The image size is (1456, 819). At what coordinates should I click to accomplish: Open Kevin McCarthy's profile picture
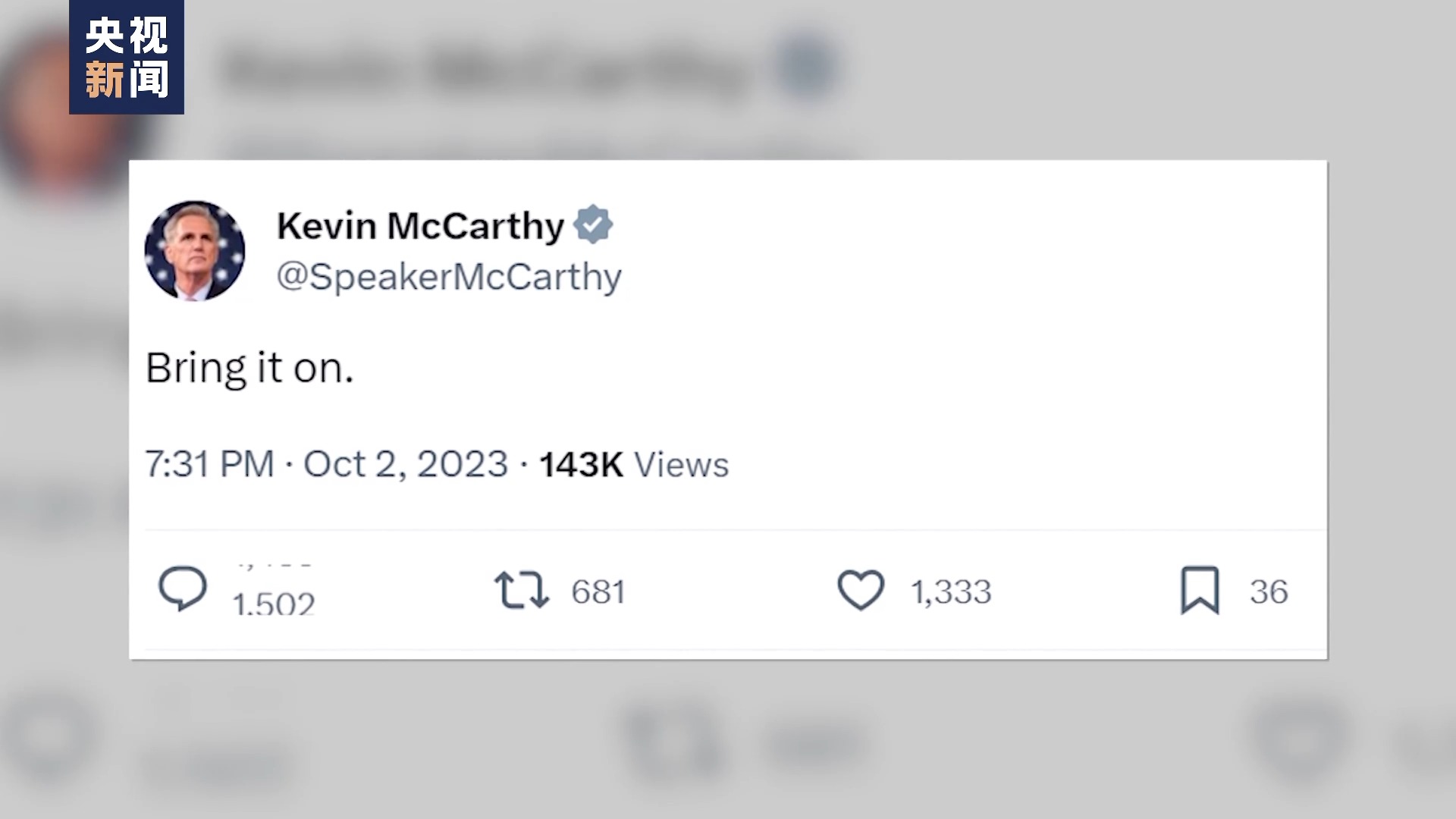coord(195,251)
